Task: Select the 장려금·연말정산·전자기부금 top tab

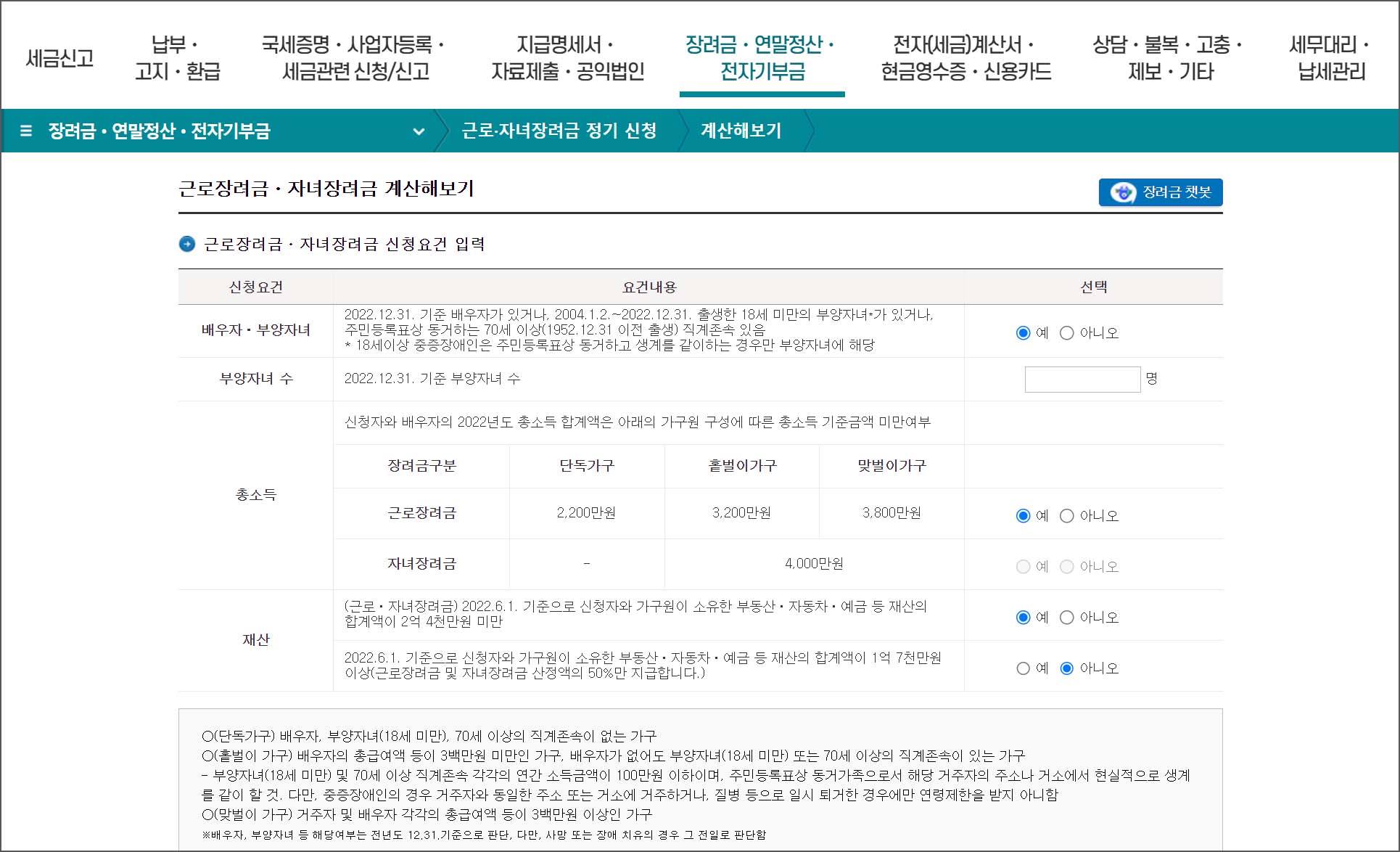Action: point(762,58)
